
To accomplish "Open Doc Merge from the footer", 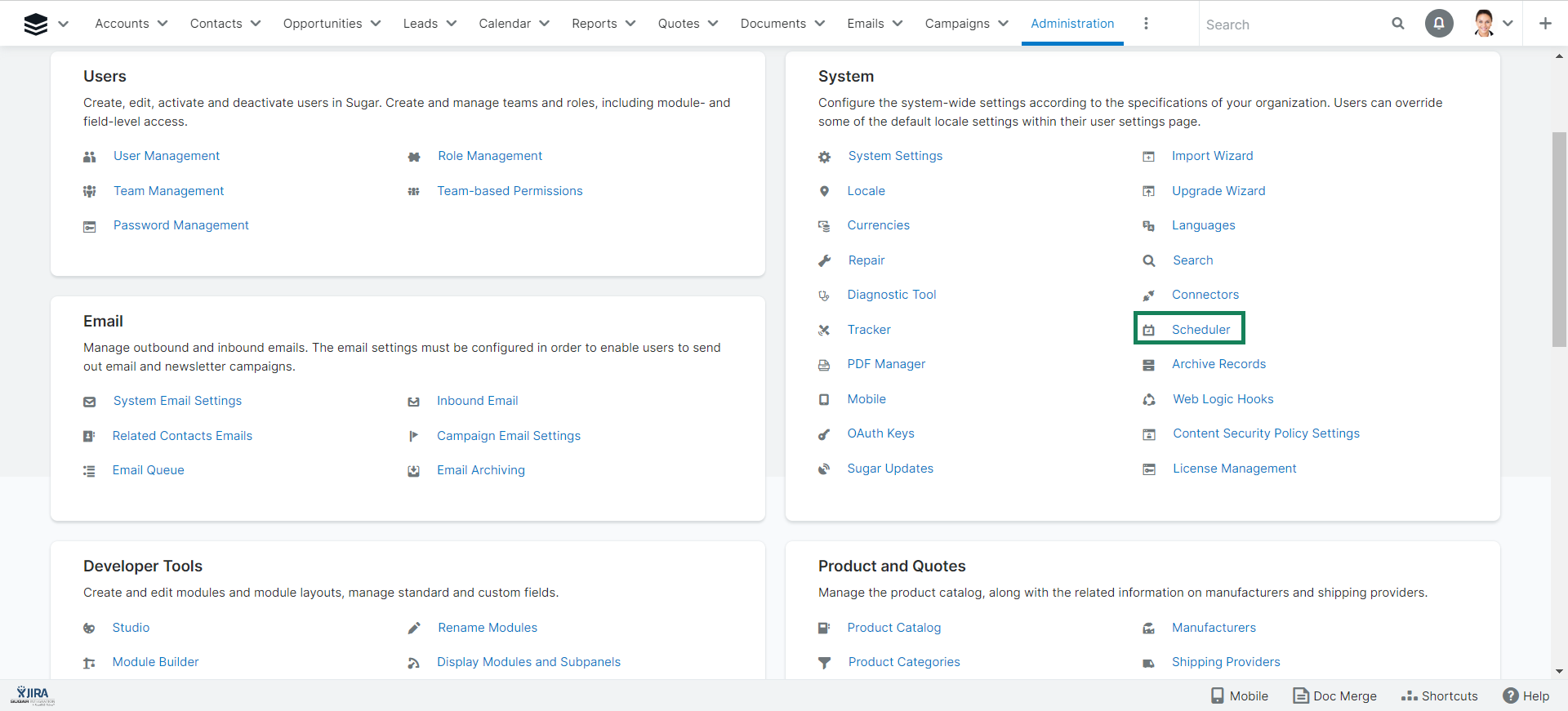I will [x=1335, y=695].
